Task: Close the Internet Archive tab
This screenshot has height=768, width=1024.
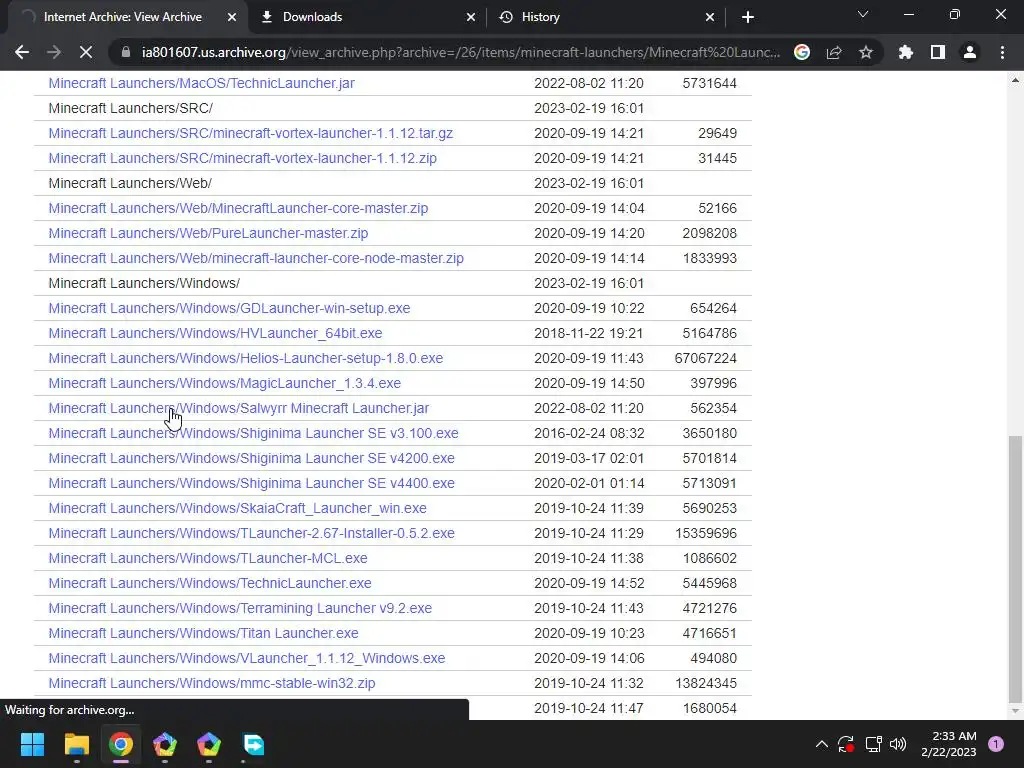Action: pyautogui.click(x=232, y=17)
